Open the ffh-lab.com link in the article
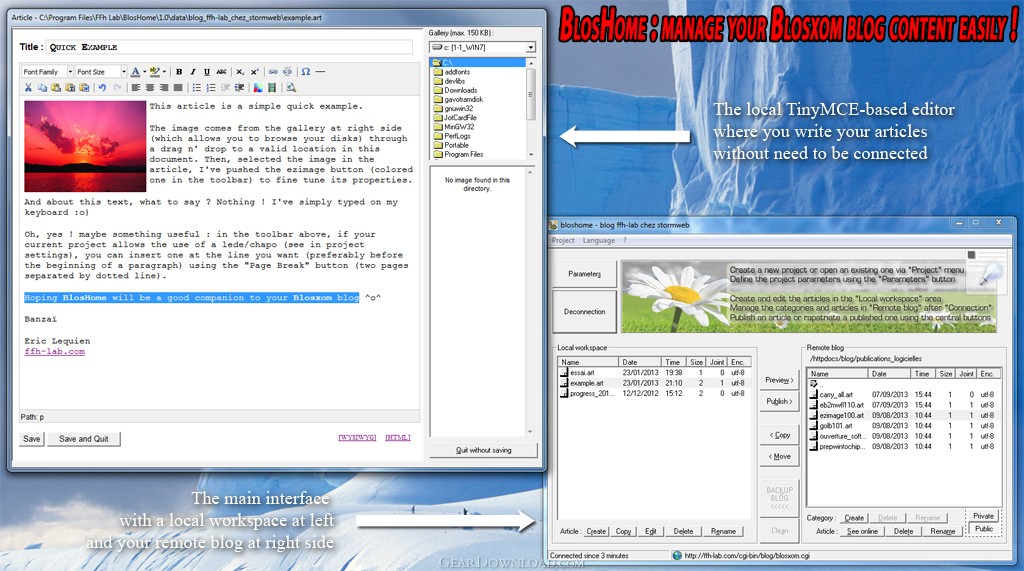The image size is (1024, 571). 55,351
